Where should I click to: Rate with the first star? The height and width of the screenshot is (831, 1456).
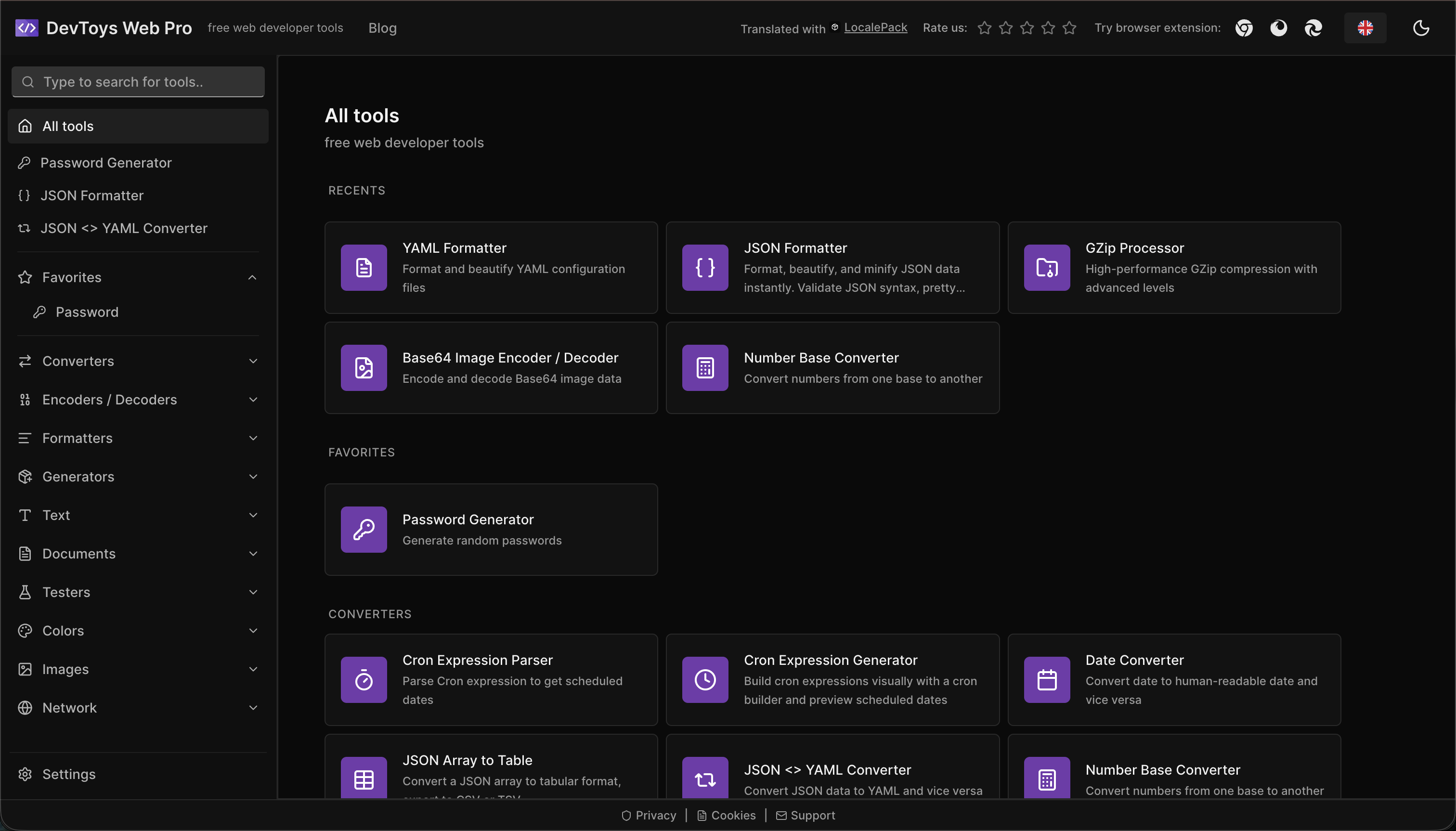(x=984, y=28)
